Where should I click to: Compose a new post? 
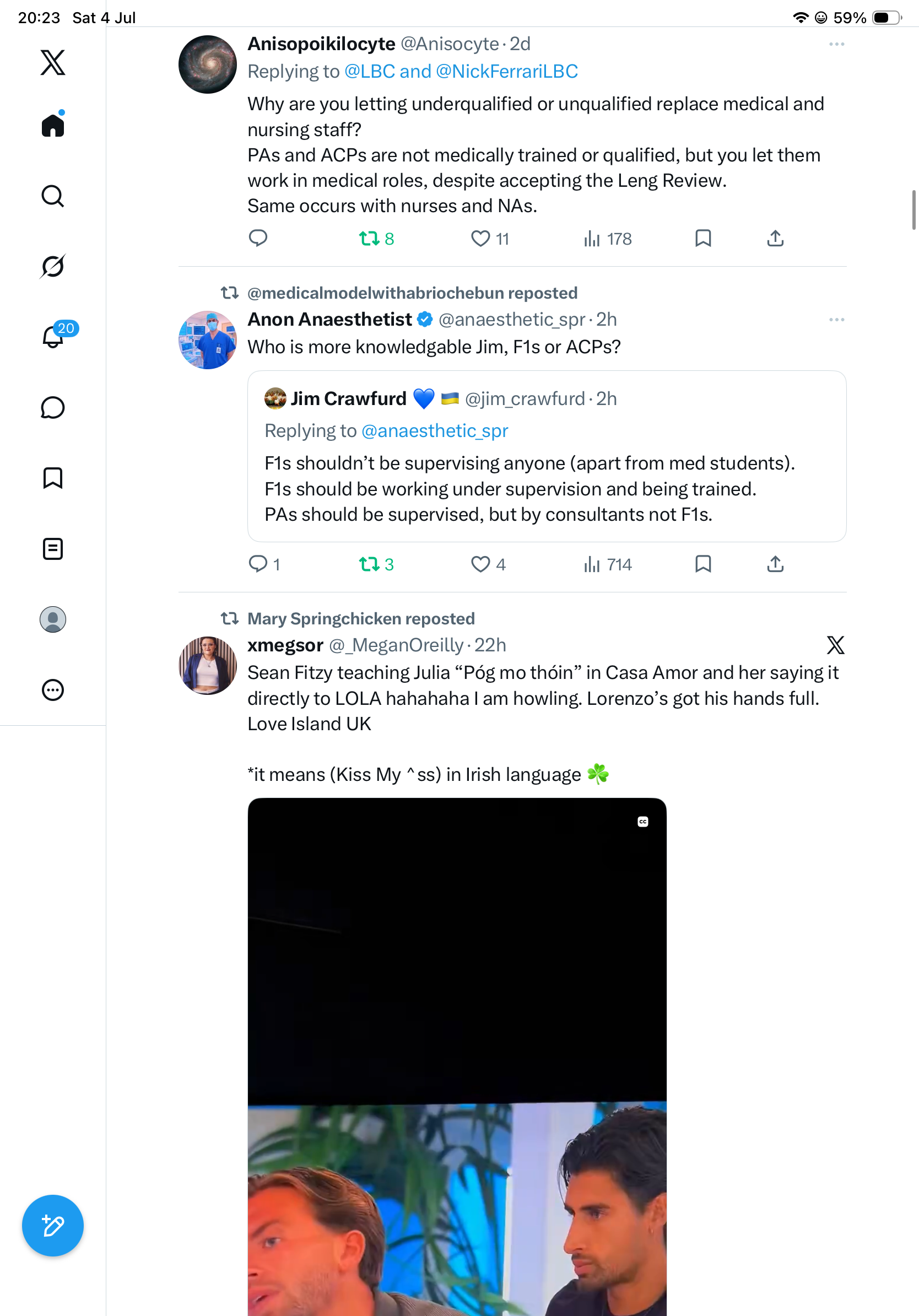[53, 1226]
